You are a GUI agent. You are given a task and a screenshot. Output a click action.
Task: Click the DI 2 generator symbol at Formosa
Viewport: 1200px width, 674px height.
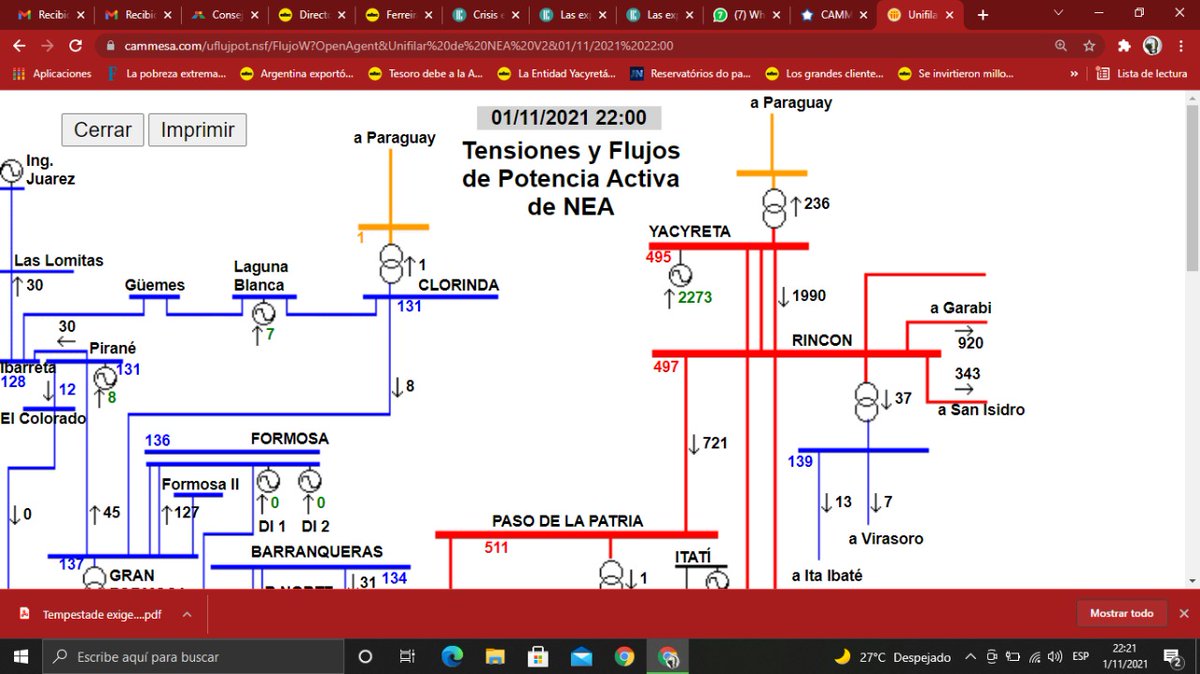(x=311, y=482)
